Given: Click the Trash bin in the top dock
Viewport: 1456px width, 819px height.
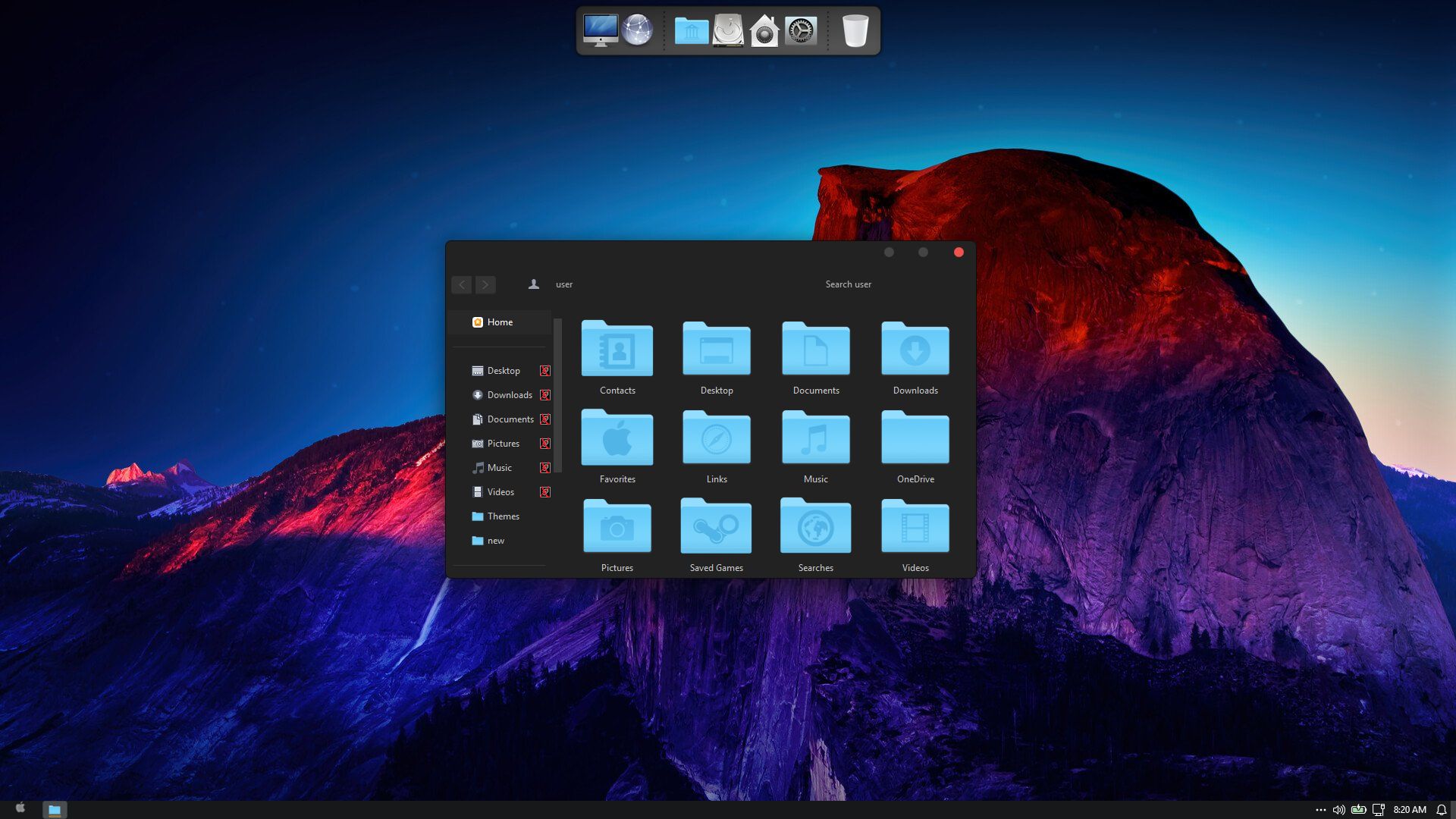Looking at the screenshot, I should coord(855,31).
